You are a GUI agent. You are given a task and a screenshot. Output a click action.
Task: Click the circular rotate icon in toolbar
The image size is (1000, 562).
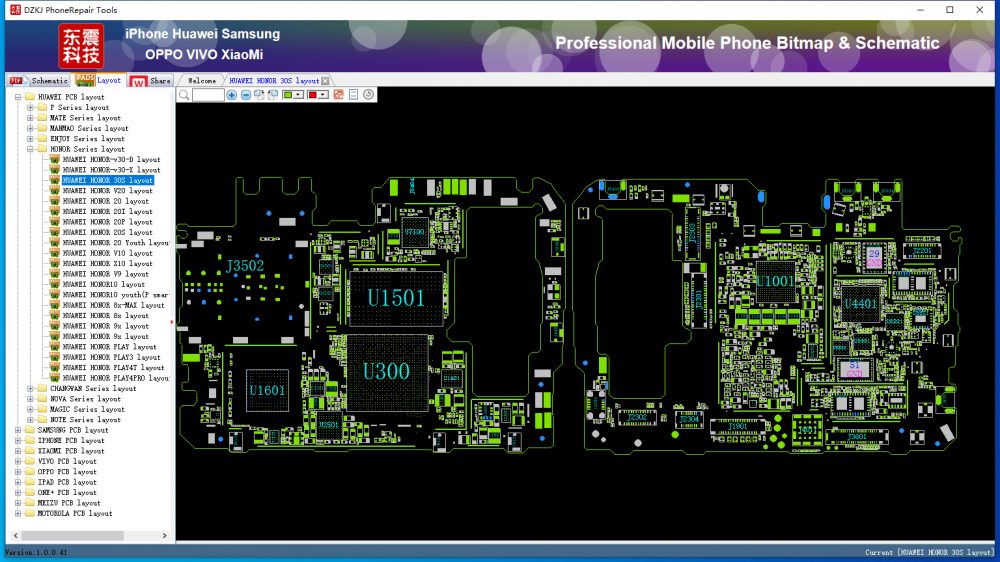point(369,95)
